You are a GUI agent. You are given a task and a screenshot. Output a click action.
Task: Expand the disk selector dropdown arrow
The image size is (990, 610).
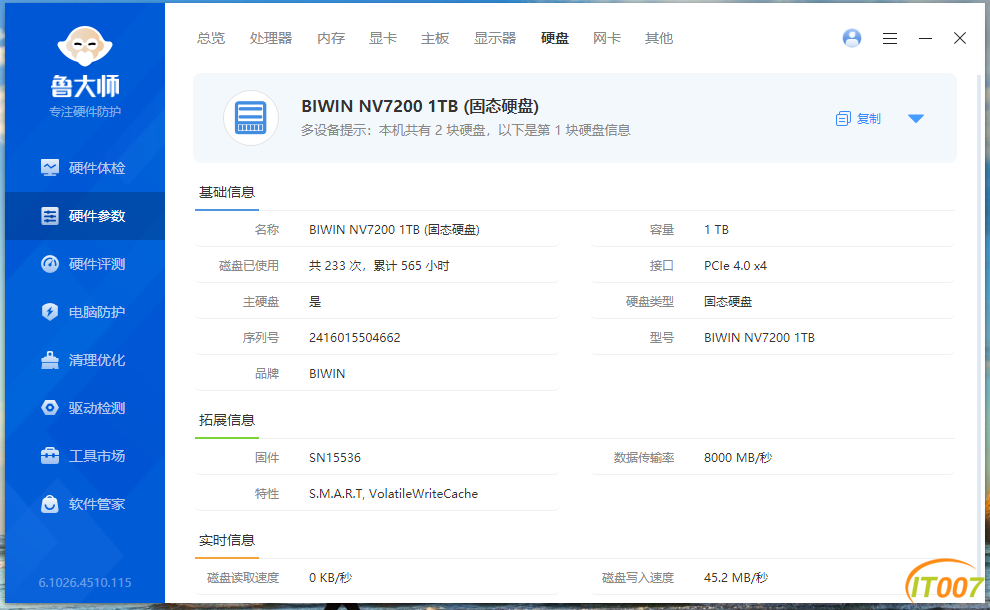pos(915,117)
